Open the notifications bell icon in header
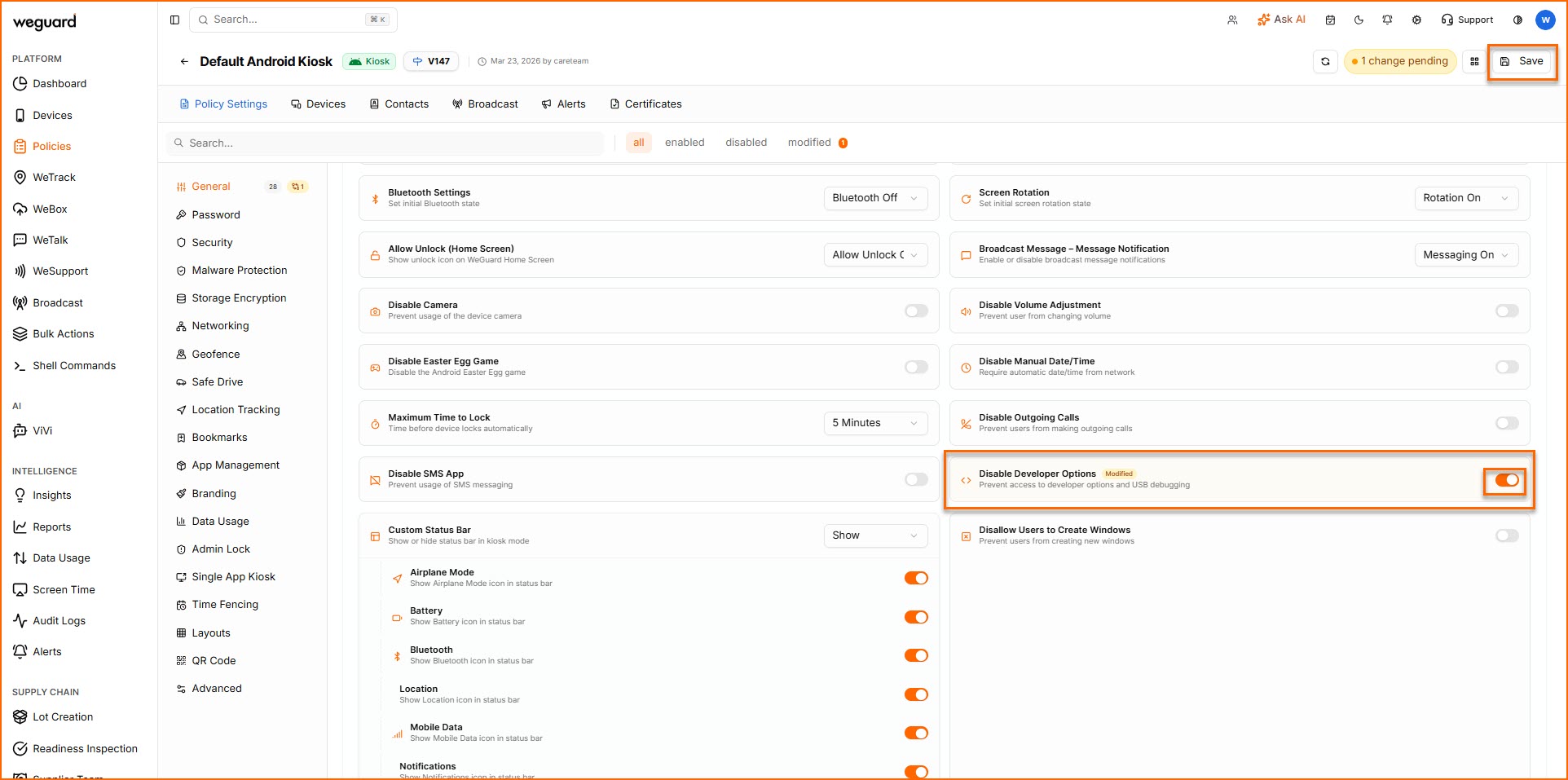Screen dimensions: 1568x780 tap(1387, 20)
